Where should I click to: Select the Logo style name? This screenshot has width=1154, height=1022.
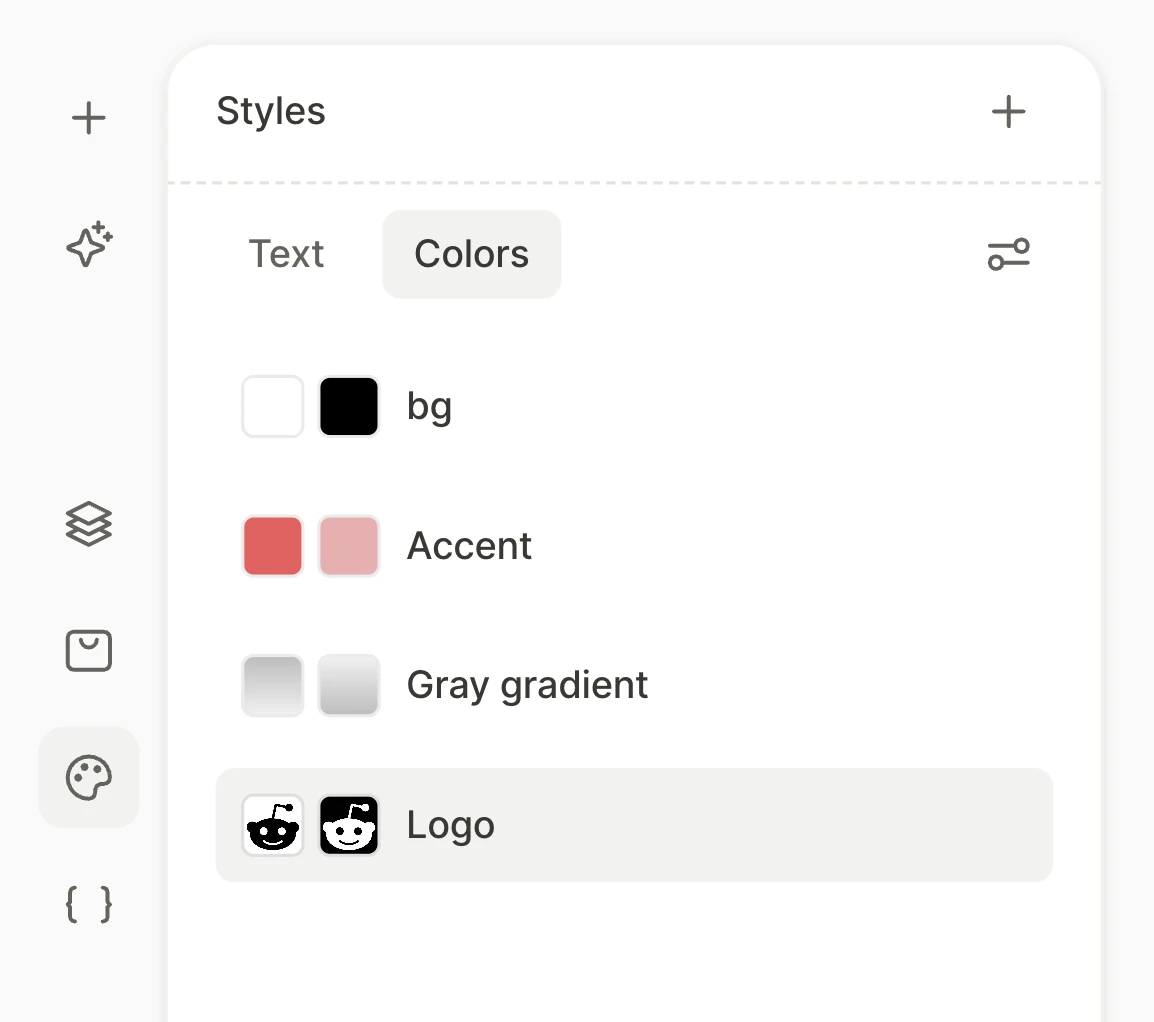point(450,826)
